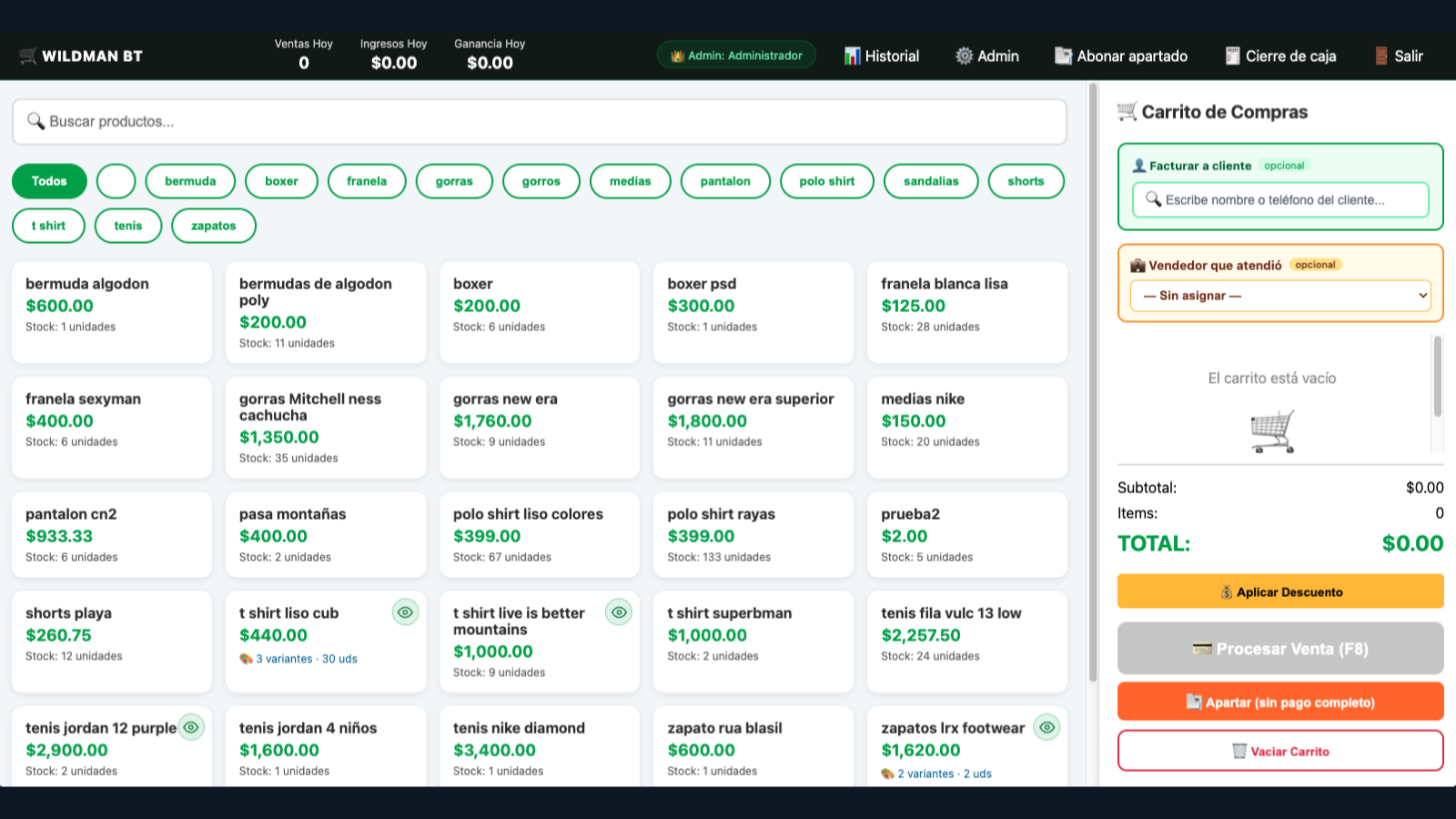Click the cart icon beside Carrito de Compras
The width and height of the screenshot is (1456, 819).
click(x=1127, y=111)
